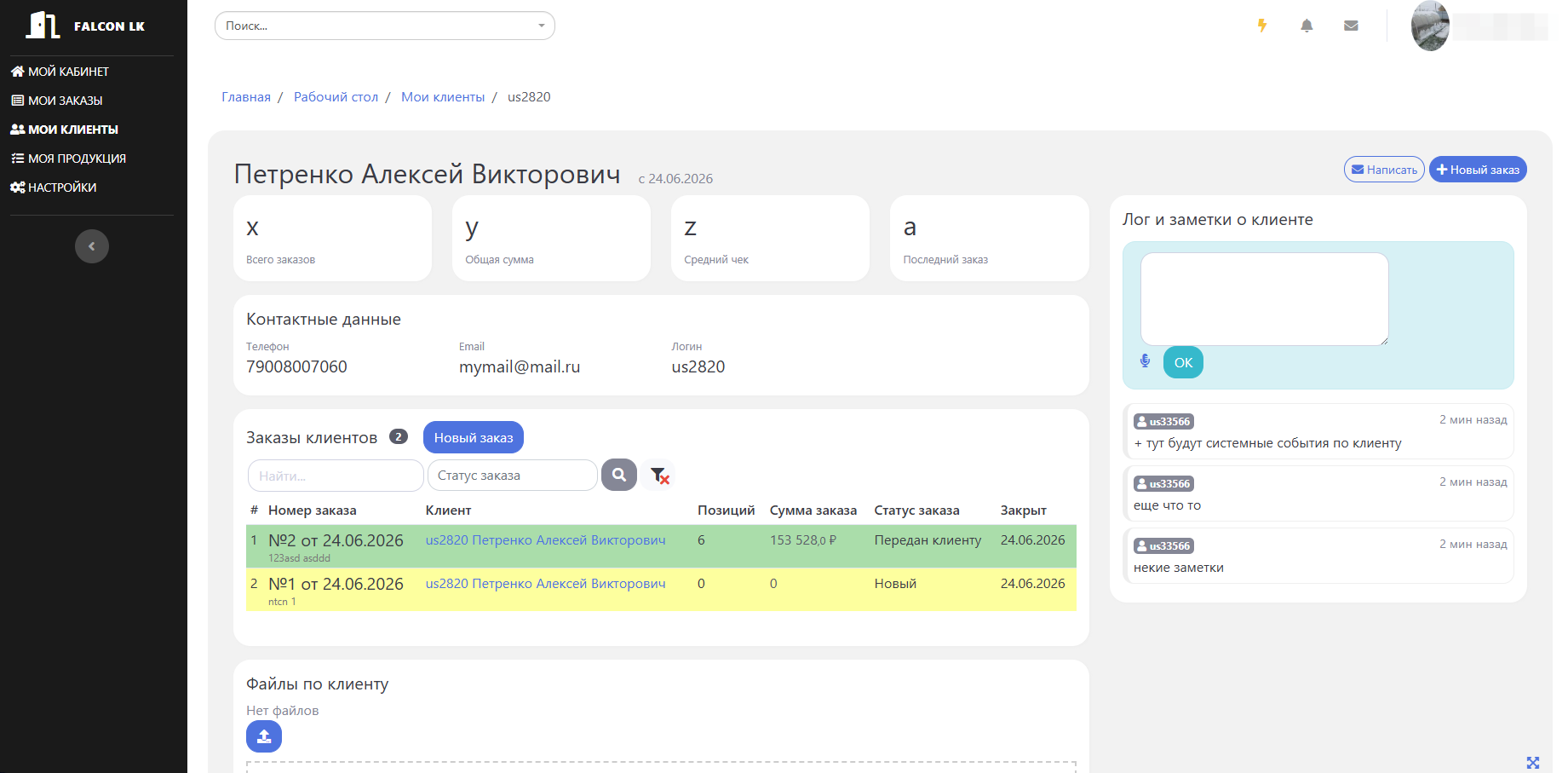The image size is (1568, 773).
Task: Click the client note text area
Action: (1264, 299)
